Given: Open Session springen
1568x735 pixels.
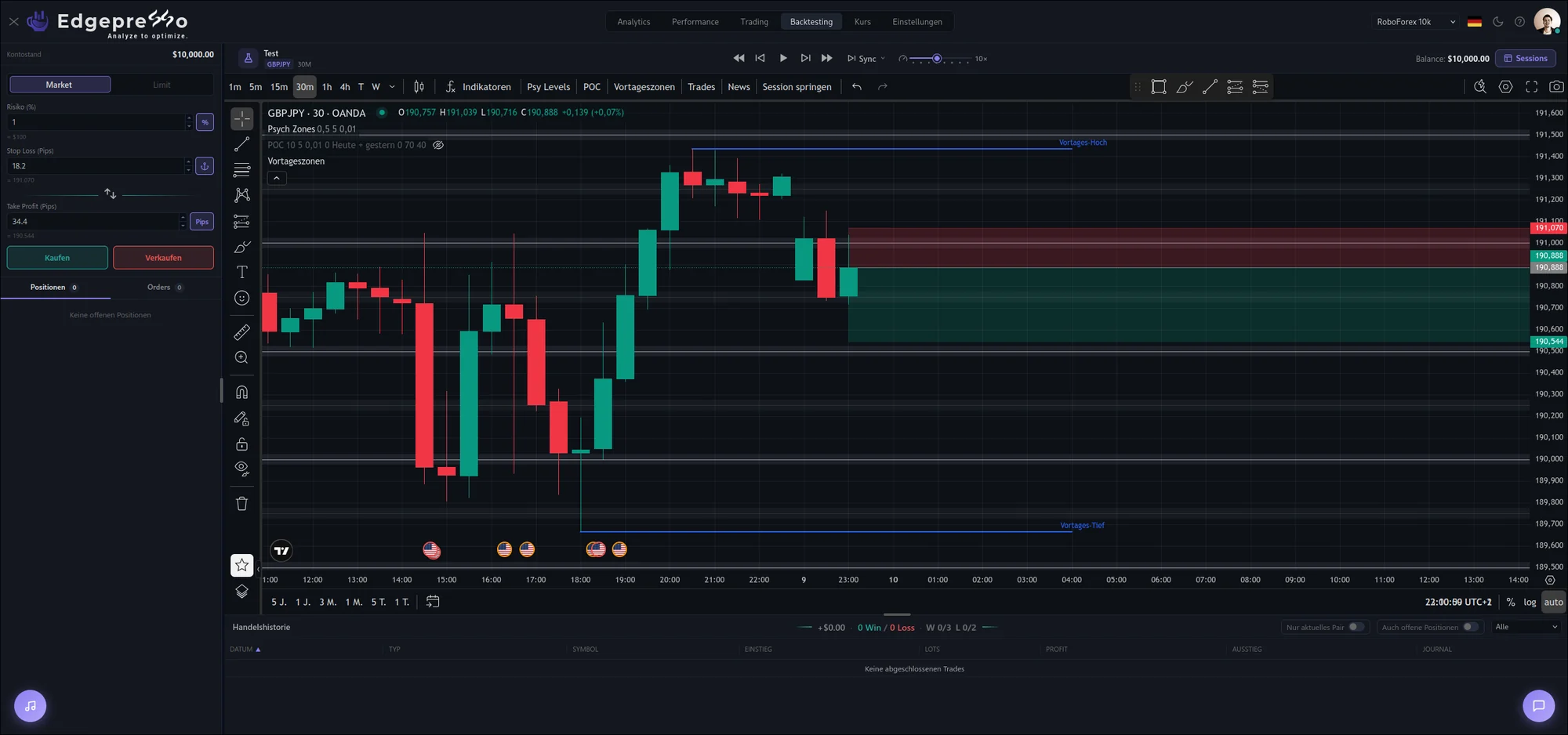Looking at the screenshot, I should coord(797,87).
